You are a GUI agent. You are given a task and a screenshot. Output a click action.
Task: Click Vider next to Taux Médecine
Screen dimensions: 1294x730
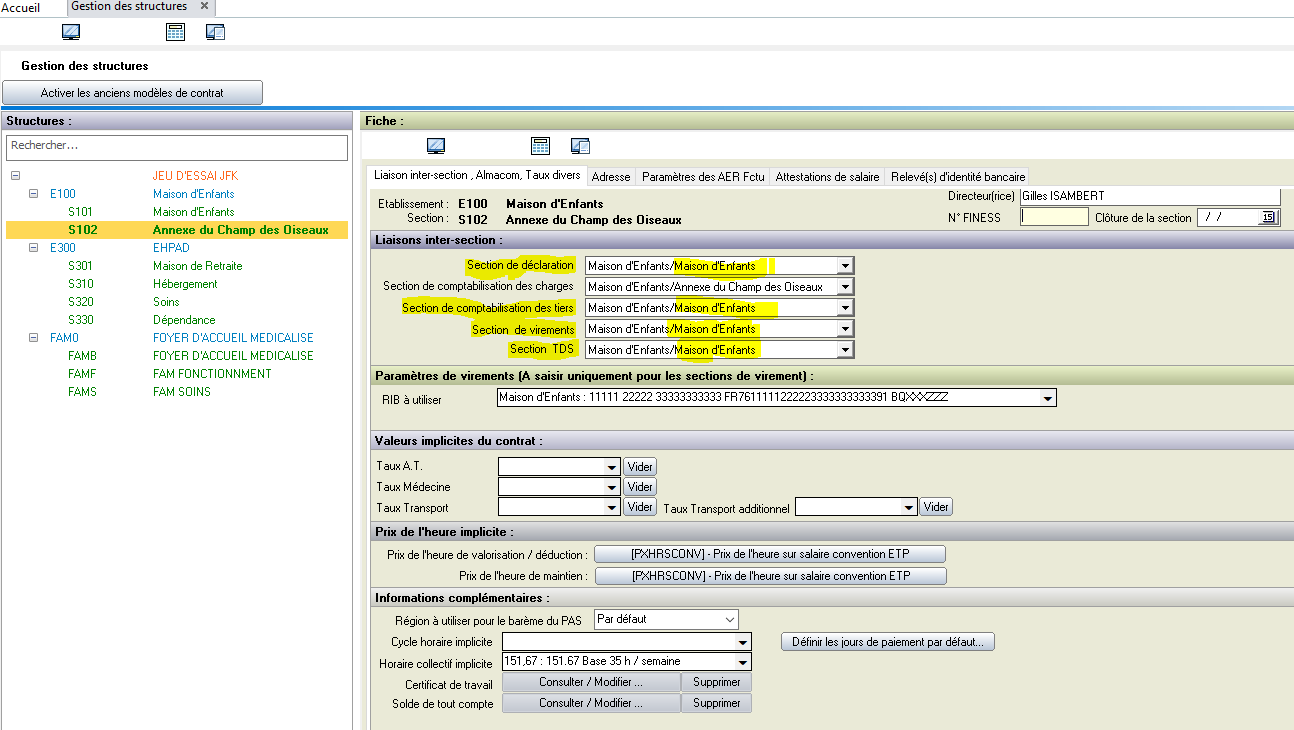pyautogui.click(x=640, y=488)
